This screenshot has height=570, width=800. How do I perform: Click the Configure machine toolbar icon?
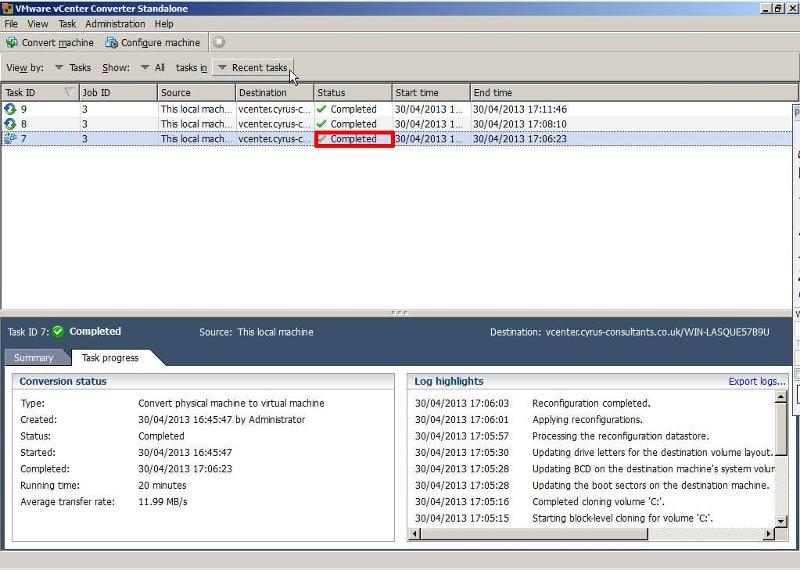coord(111,42)
